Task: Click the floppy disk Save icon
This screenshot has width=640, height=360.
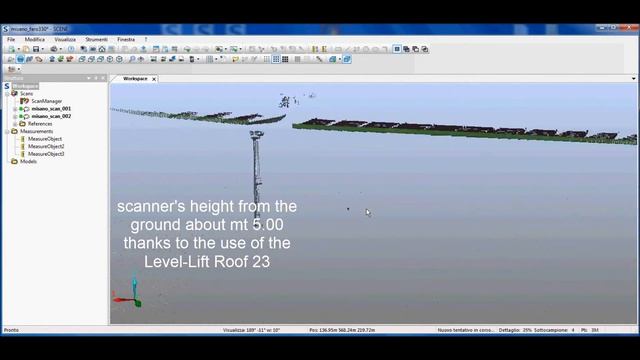Action: 36,49
